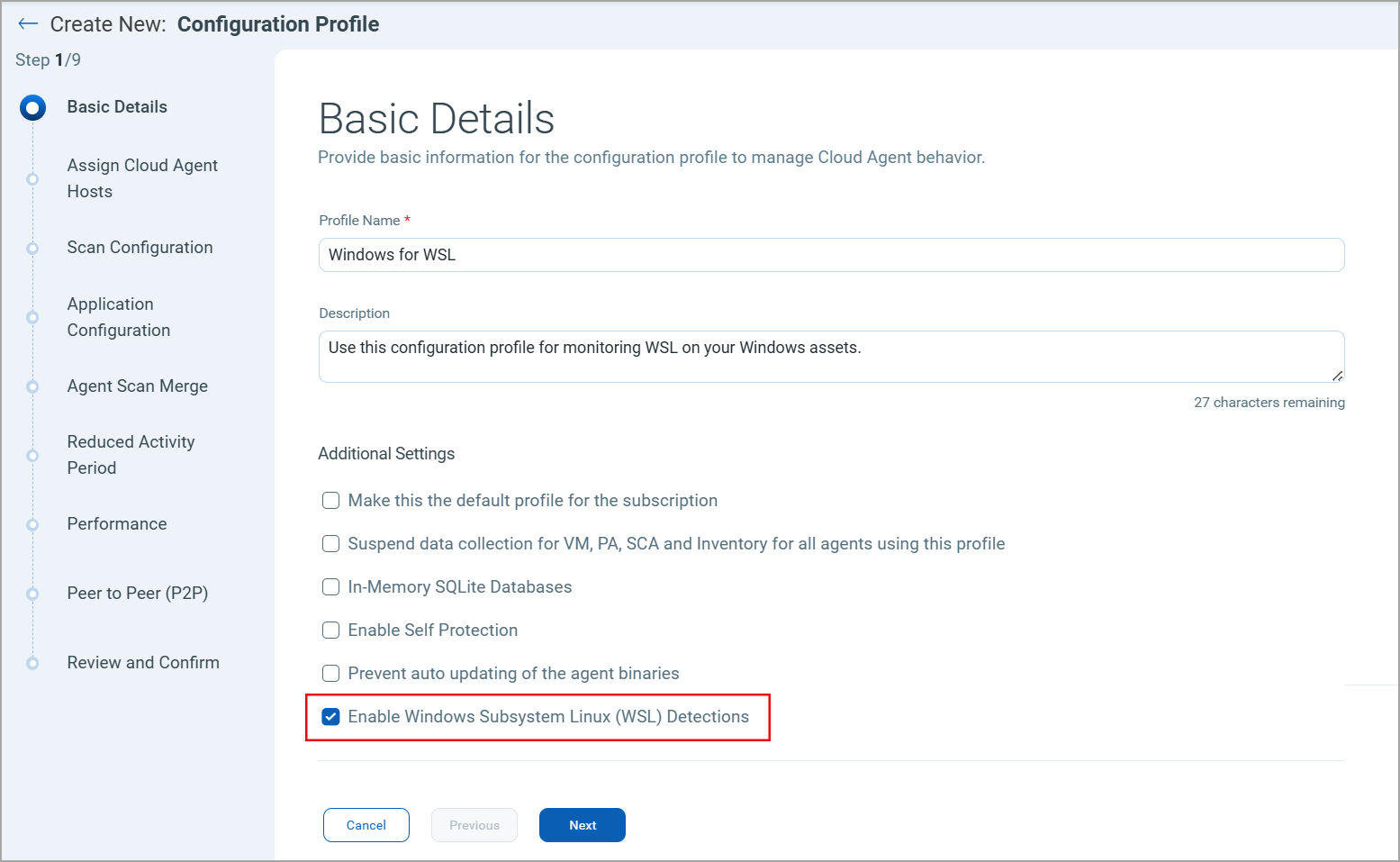1400x862 pixels.
Task: Click the Next button
Action: click(x=582, y=825)
